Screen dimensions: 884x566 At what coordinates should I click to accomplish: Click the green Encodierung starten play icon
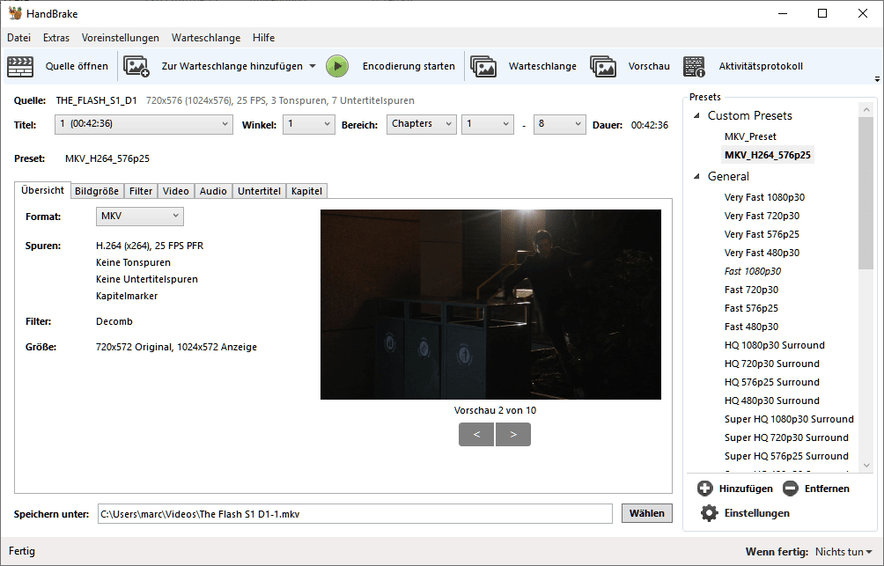click(x=337, y=67)
